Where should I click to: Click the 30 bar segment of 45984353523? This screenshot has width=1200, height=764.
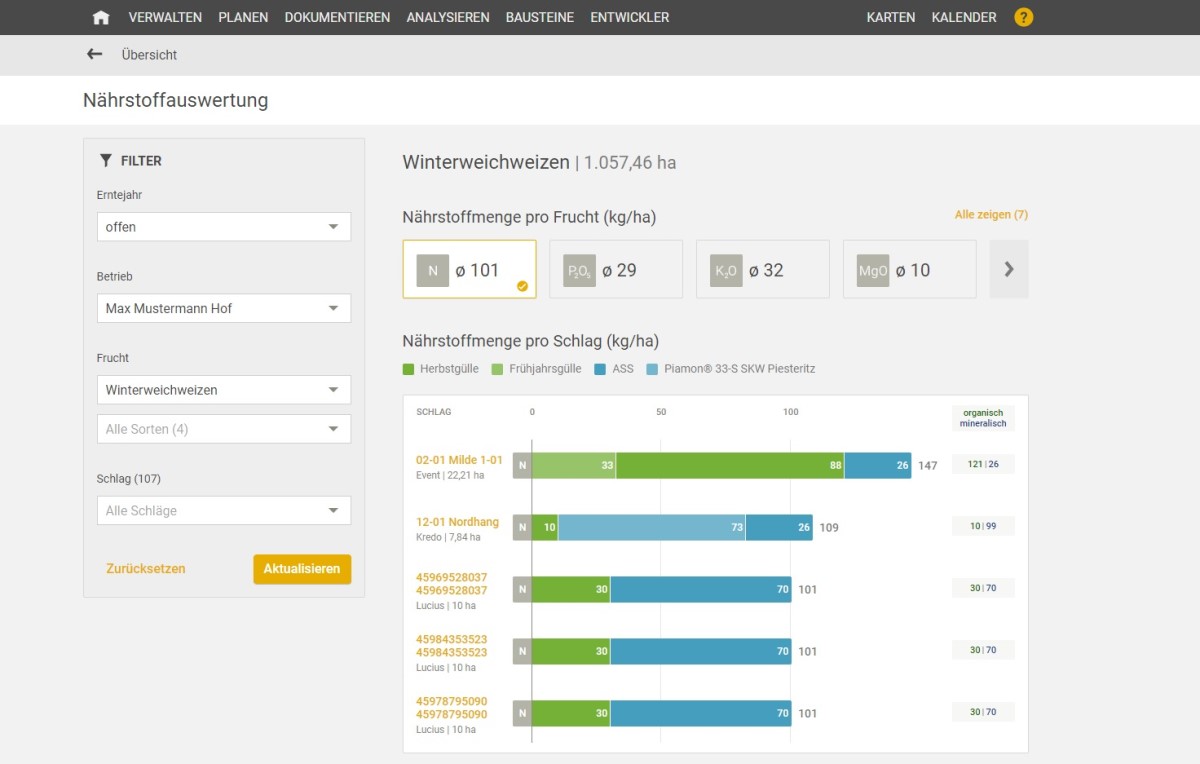click(571, 651)
